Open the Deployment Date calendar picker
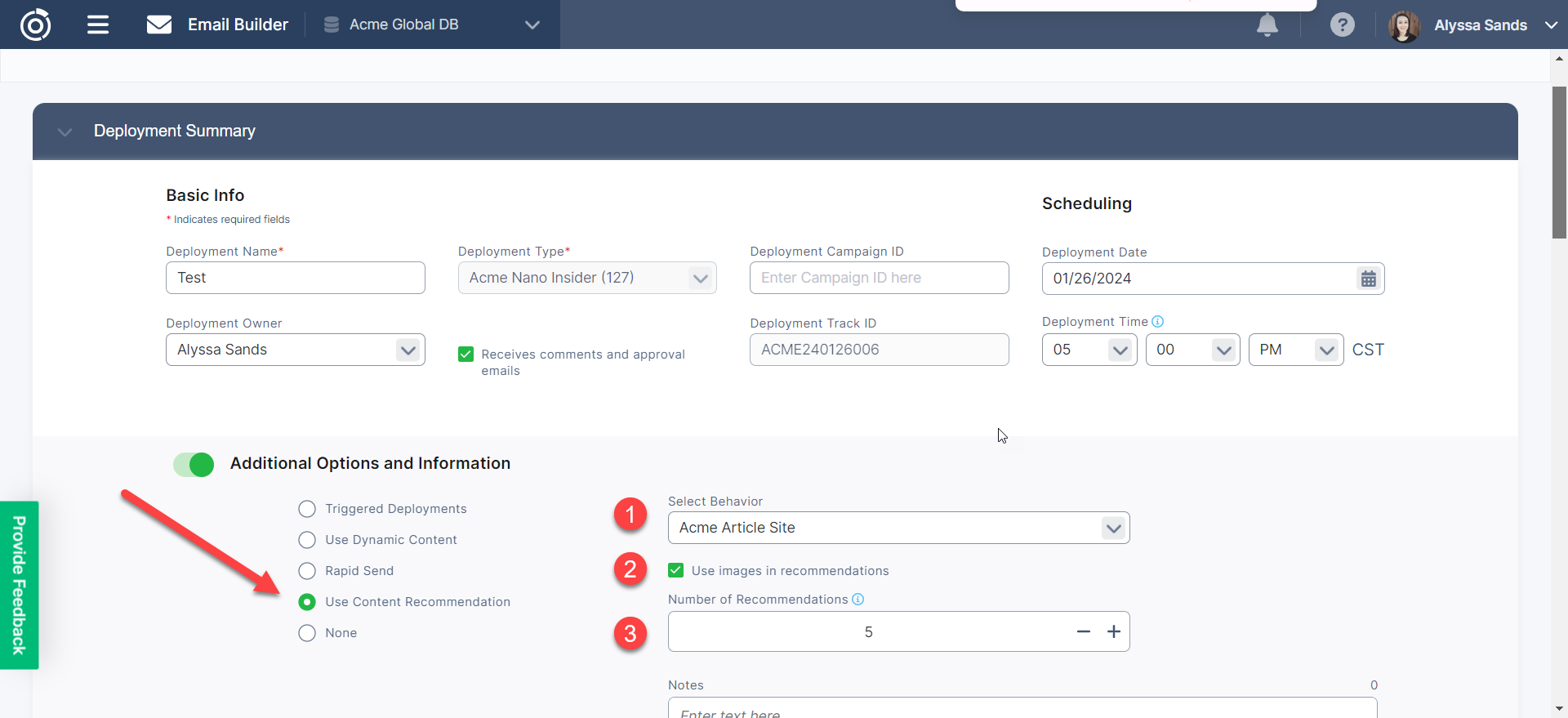 [x=1368, y=279]
